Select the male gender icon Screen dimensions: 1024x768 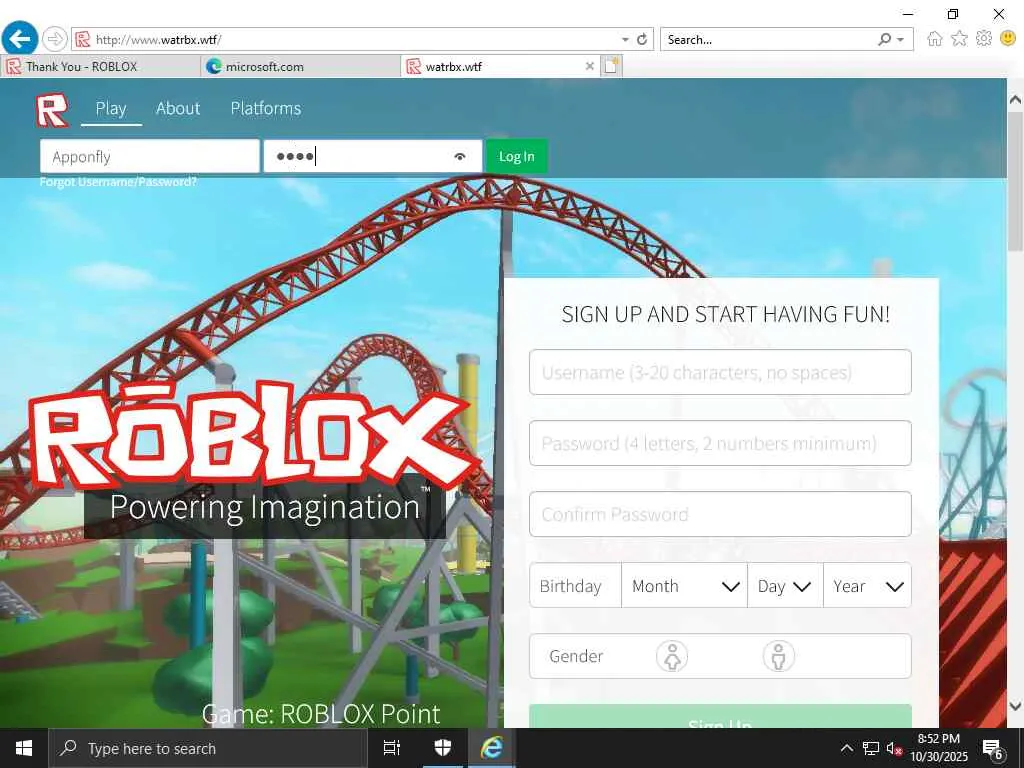[778, 656]
